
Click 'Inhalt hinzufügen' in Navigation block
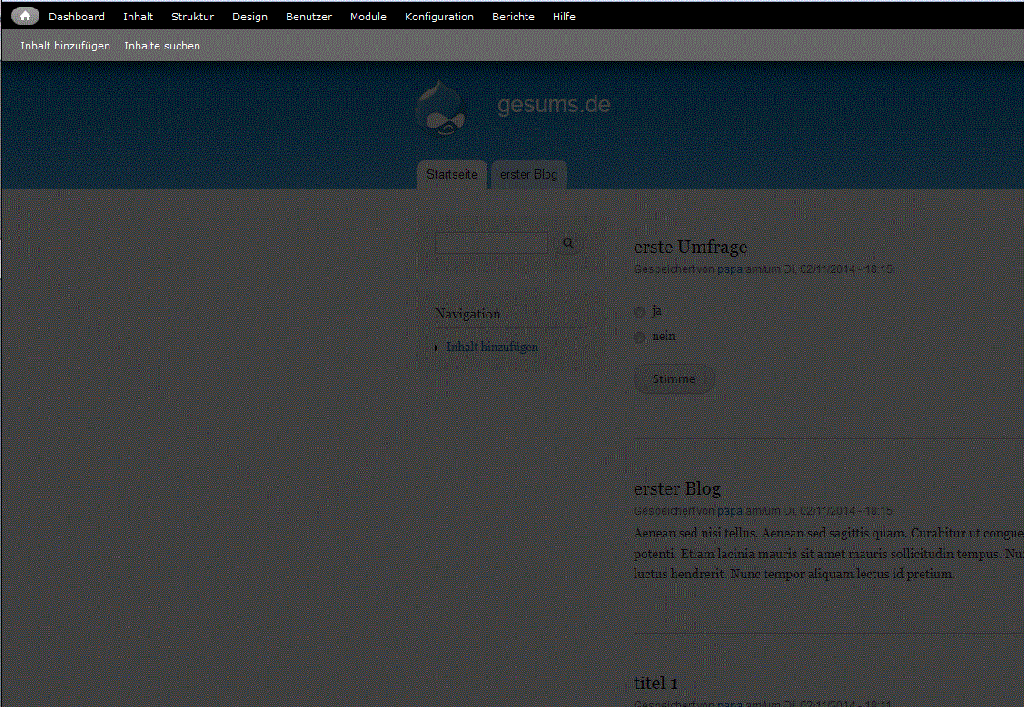click(x=492, y=347)
